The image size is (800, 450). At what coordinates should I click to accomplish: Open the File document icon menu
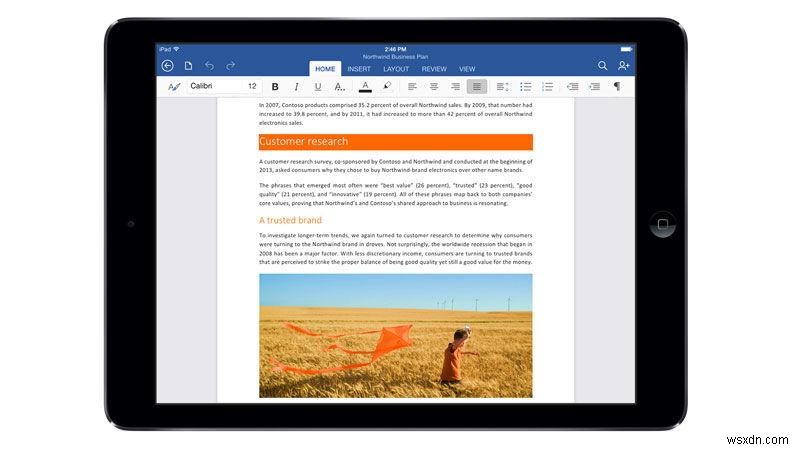(188, 66)
